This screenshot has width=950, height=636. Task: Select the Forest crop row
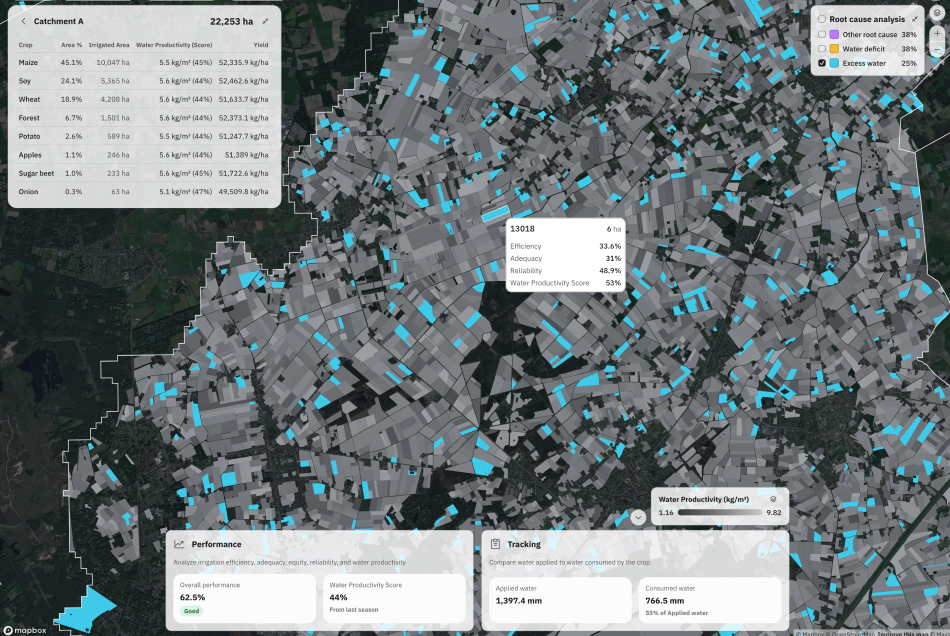(x=144, y=118)
